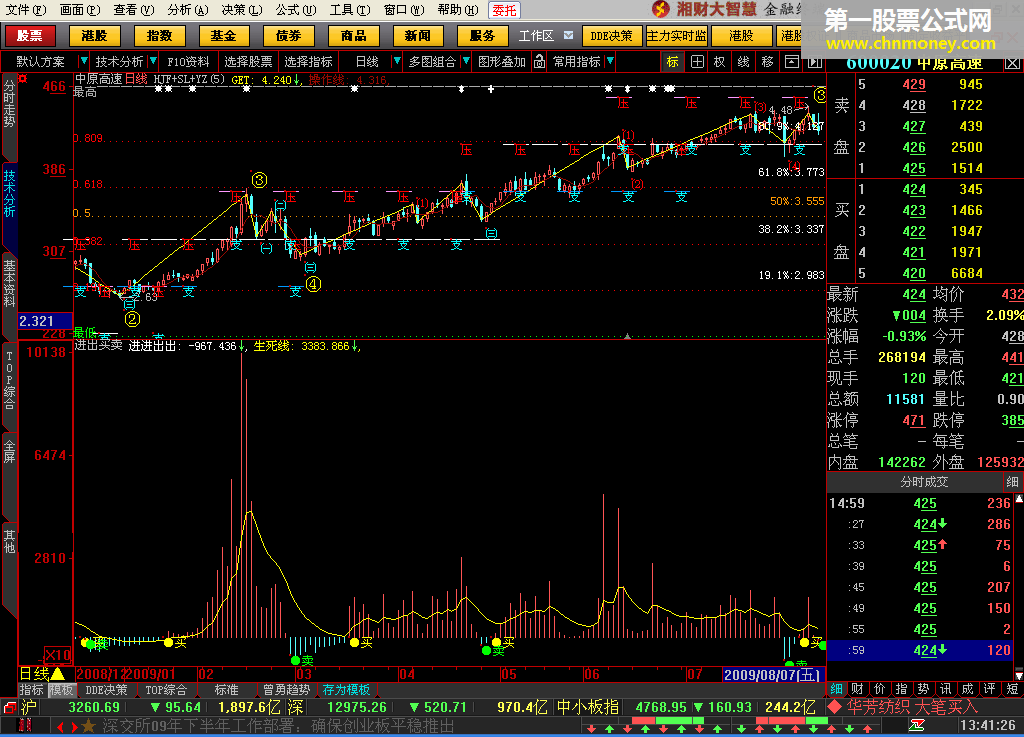Click the lock icon next to 图形叠加

[539, 62]
